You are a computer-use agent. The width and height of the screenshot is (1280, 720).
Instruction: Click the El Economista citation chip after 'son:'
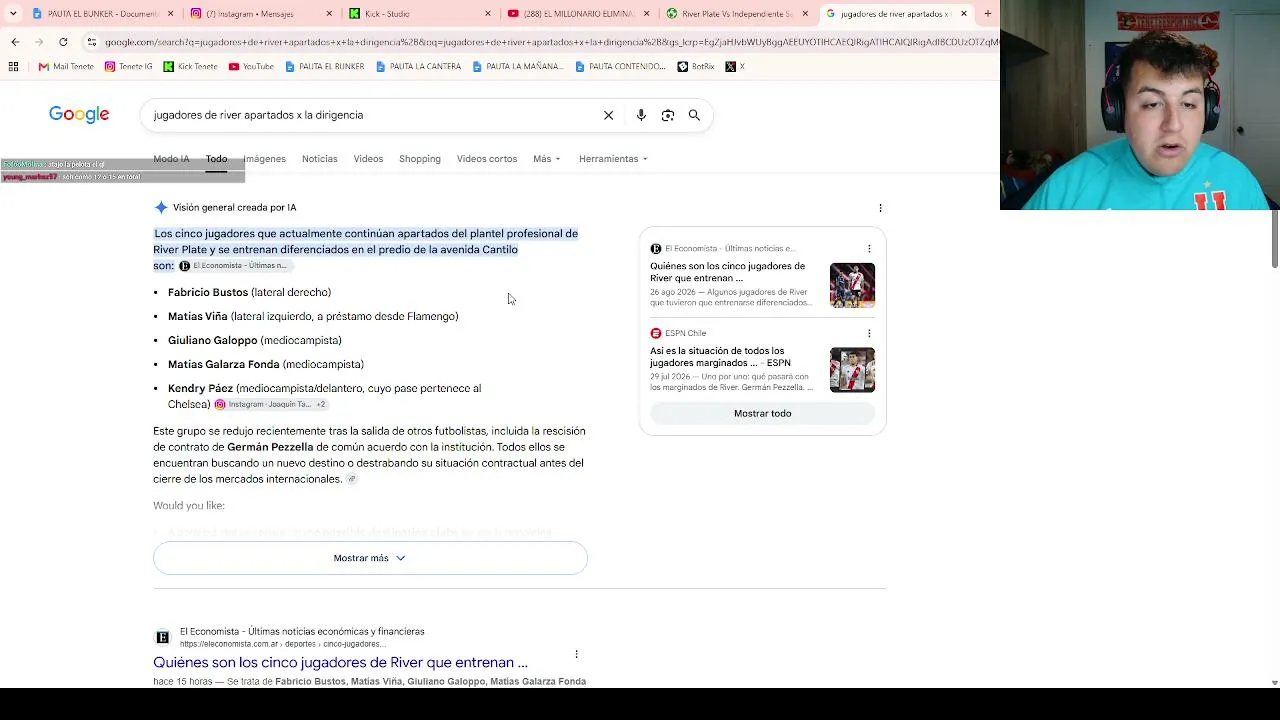tap(234, 266)
